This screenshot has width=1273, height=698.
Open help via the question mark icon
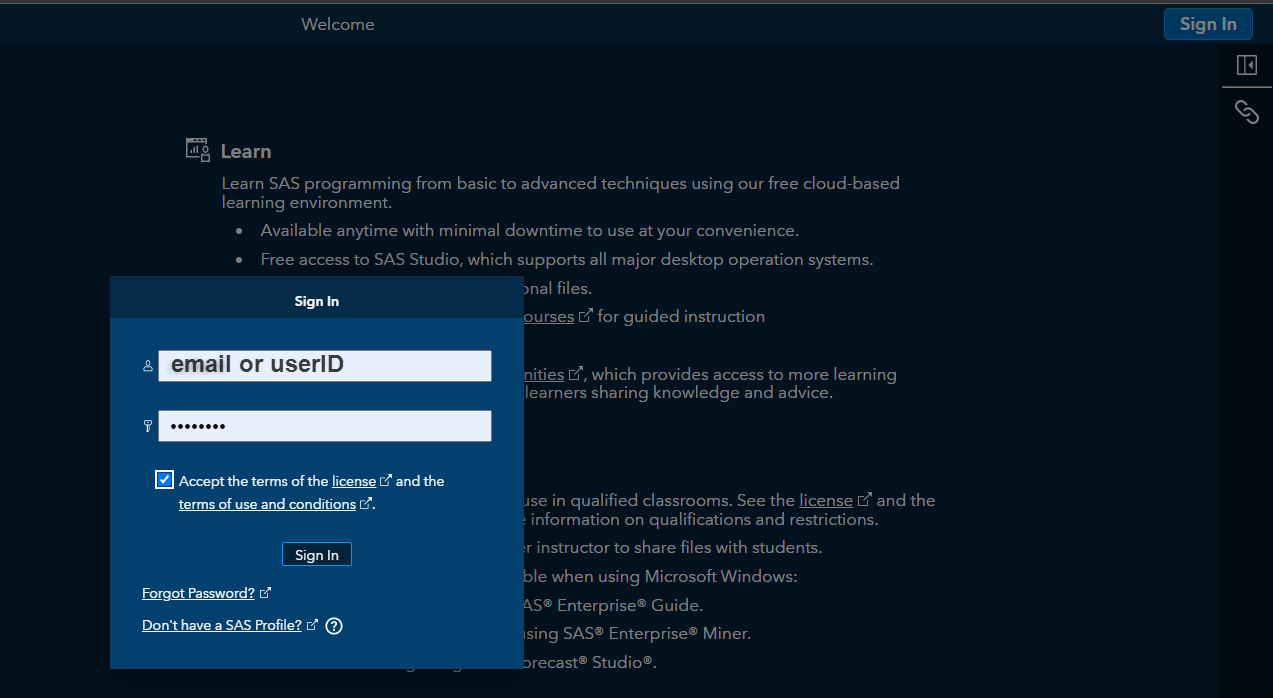tap(334, 625)
